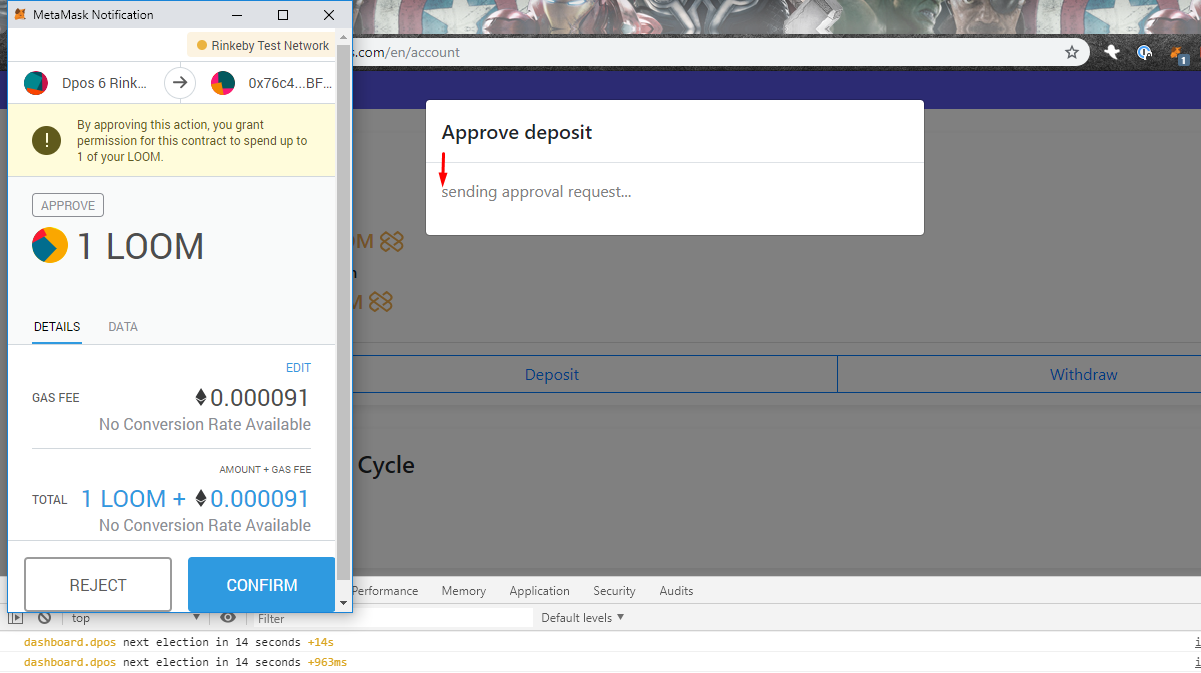
Task: Open the Rinkeby Test Network selector
Action: click(x=262, y=45)
